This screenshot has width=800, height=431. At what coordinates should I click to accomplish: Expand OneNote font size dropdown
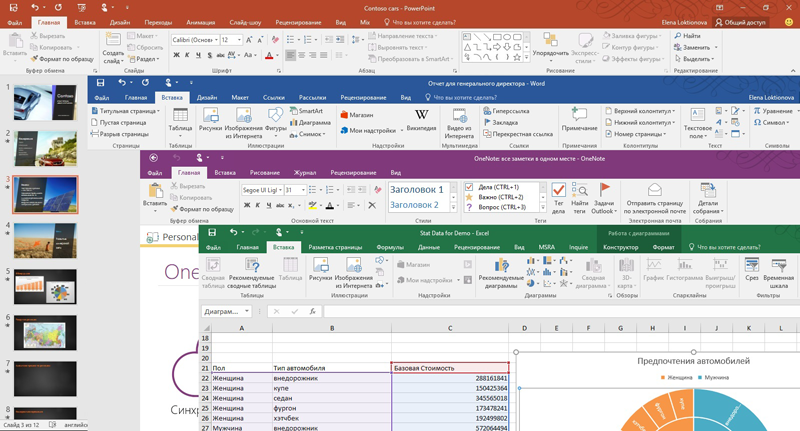coord(303,190)
